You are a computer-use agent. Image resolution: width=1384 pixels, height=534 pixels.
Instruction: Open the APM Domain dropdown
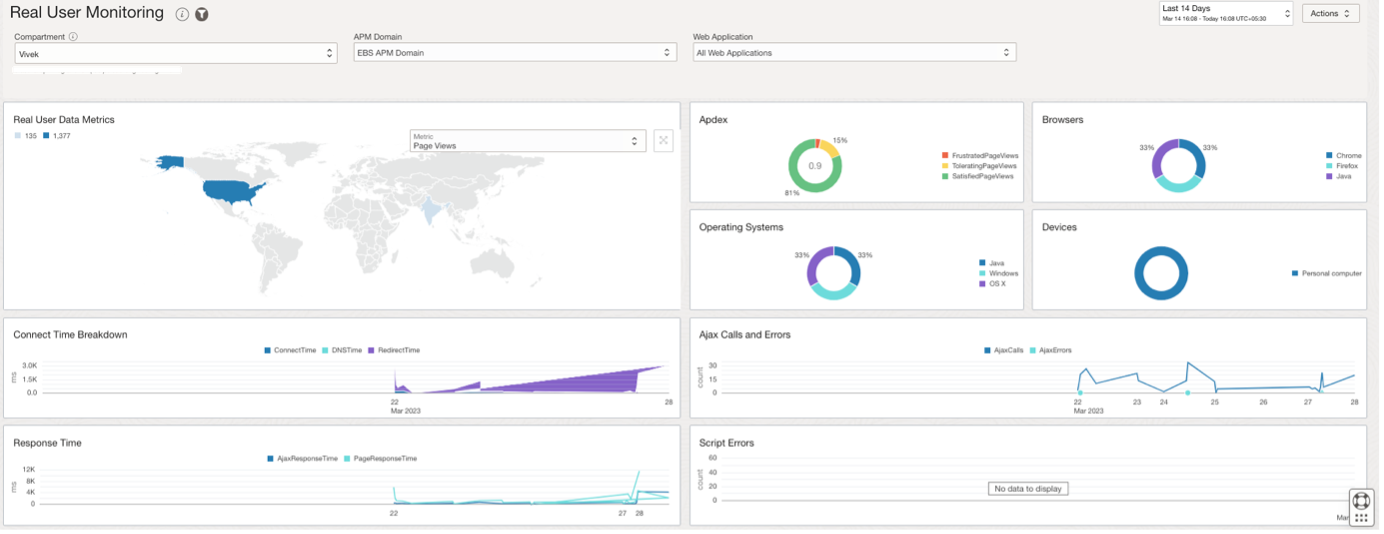(515, 53)
